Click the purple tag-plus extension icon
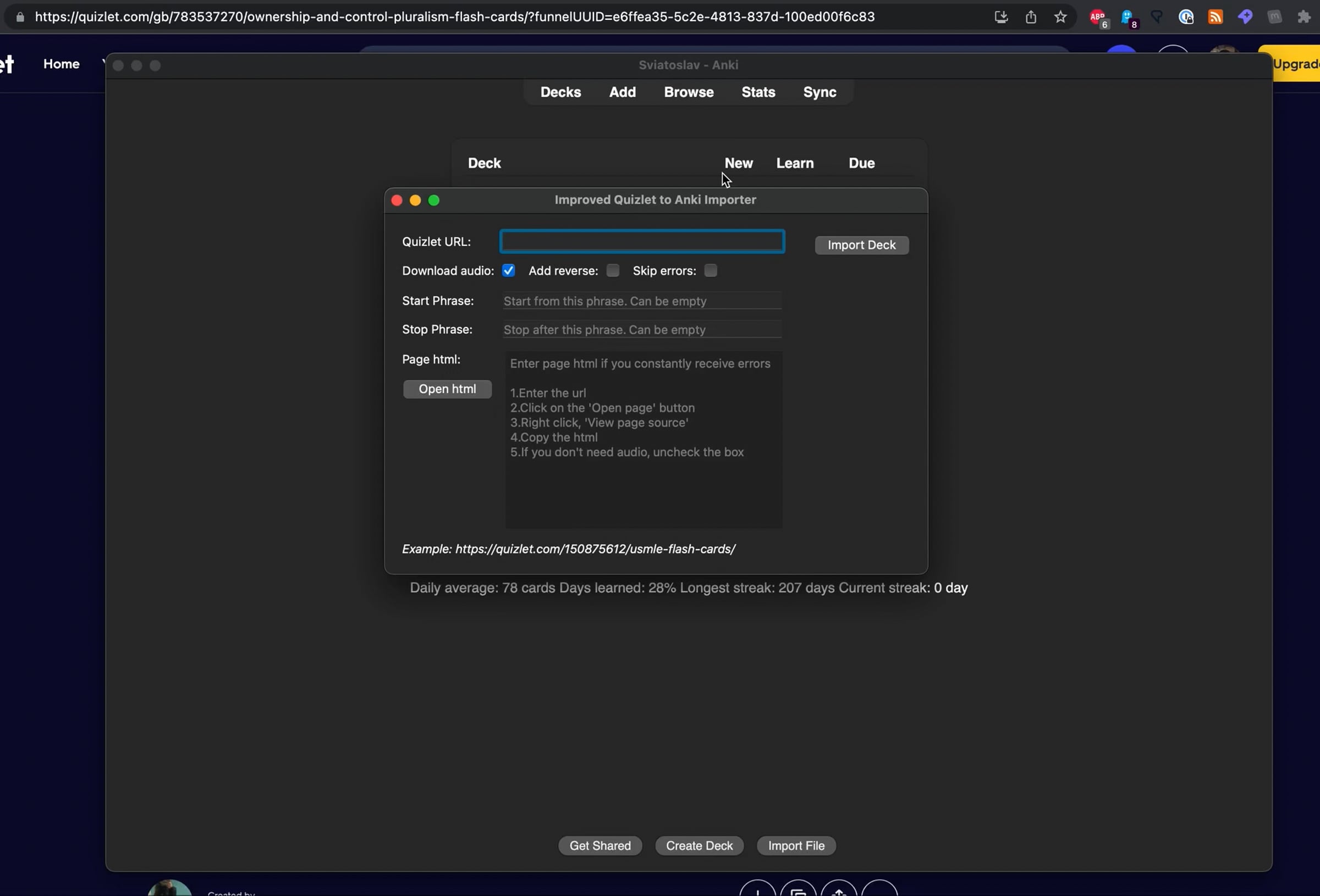The width and height of the screenshot is (1320, 896). click(1245, 17)
